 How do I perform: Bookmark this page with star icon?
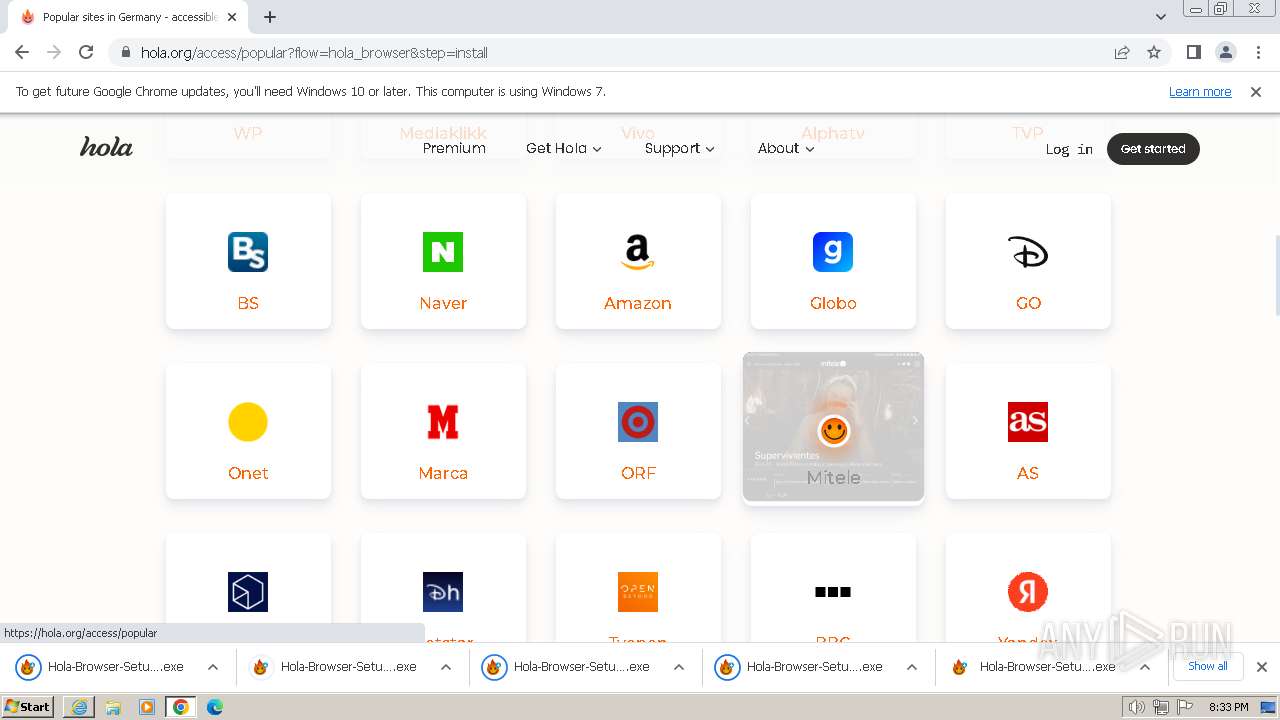pyautogui.click(x=1154, y=53)
